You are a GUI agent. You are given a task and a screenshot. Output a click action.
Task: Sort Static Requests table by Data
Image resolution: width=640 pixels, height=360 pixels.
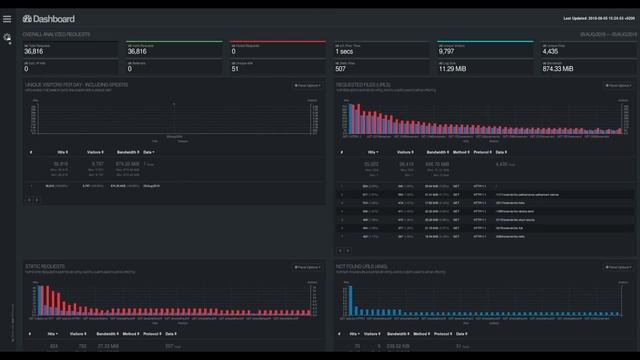click(171, 334)
